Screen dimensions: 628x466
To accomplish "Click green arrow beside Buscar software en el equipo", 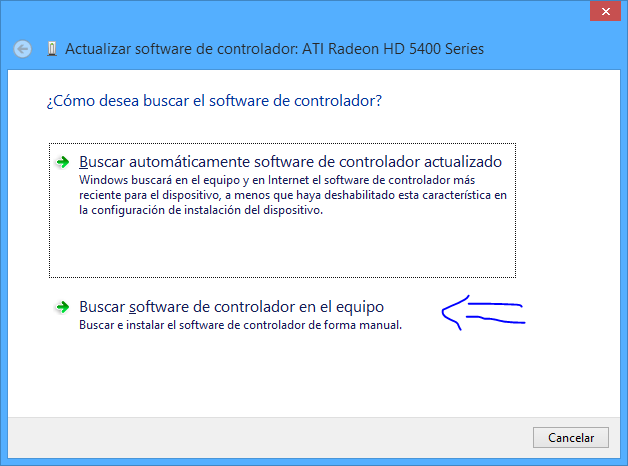I will [x=62, y=307].
